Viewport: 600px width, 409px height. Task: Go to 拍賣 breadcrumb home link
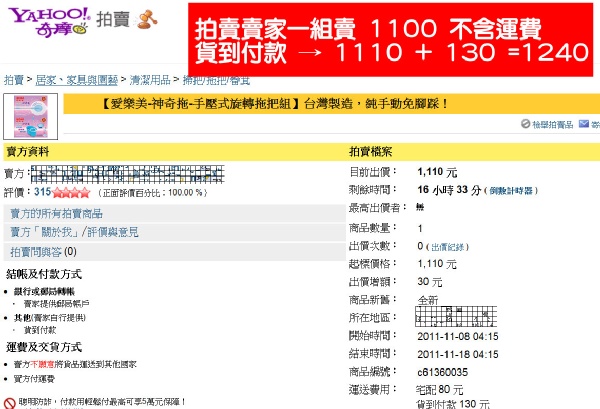(13, 80)
